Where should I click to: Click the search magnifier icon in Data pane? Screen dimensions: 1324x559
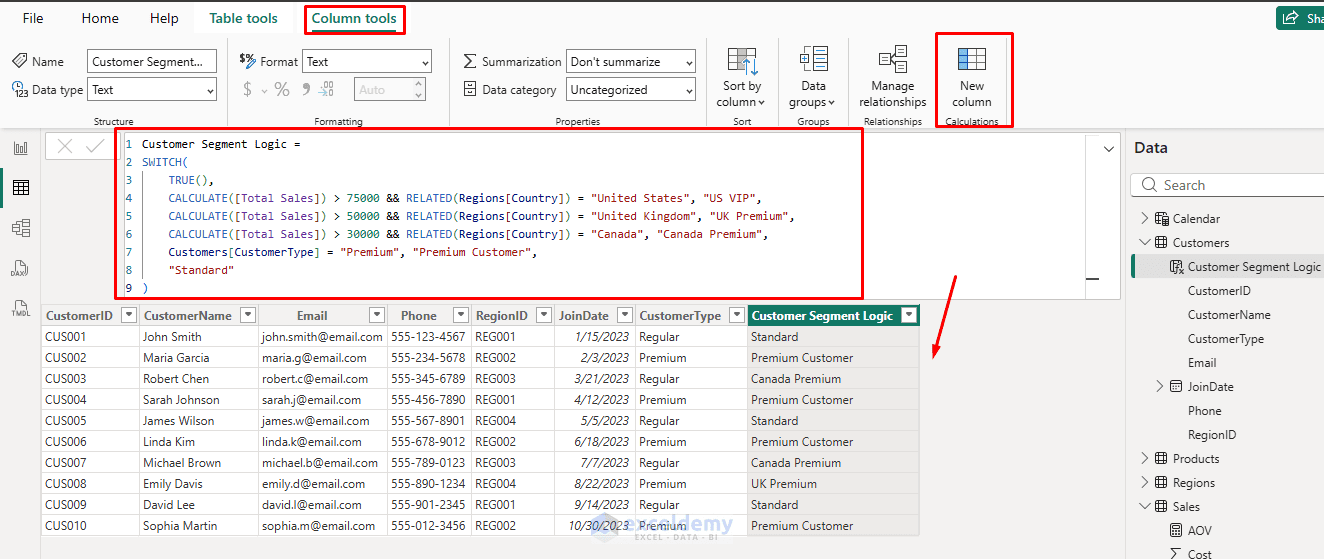[1148, 185]
